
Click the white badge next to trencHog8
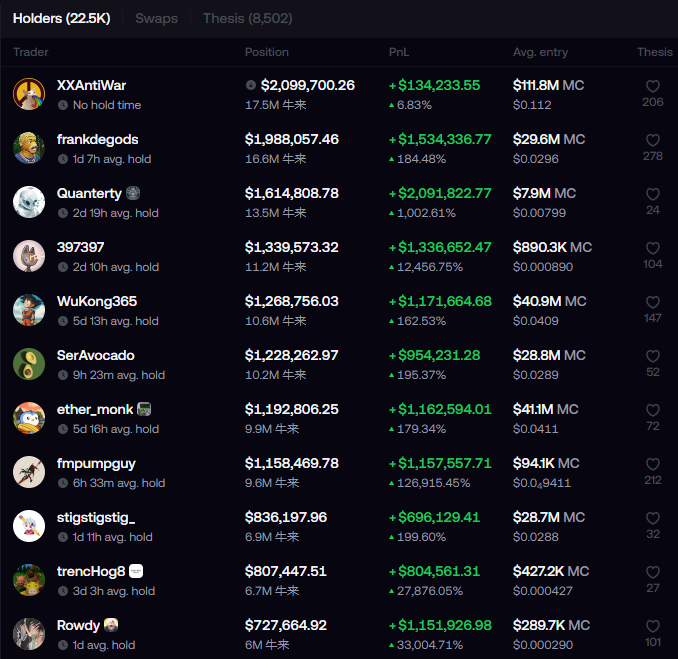(x=136, y=571)
